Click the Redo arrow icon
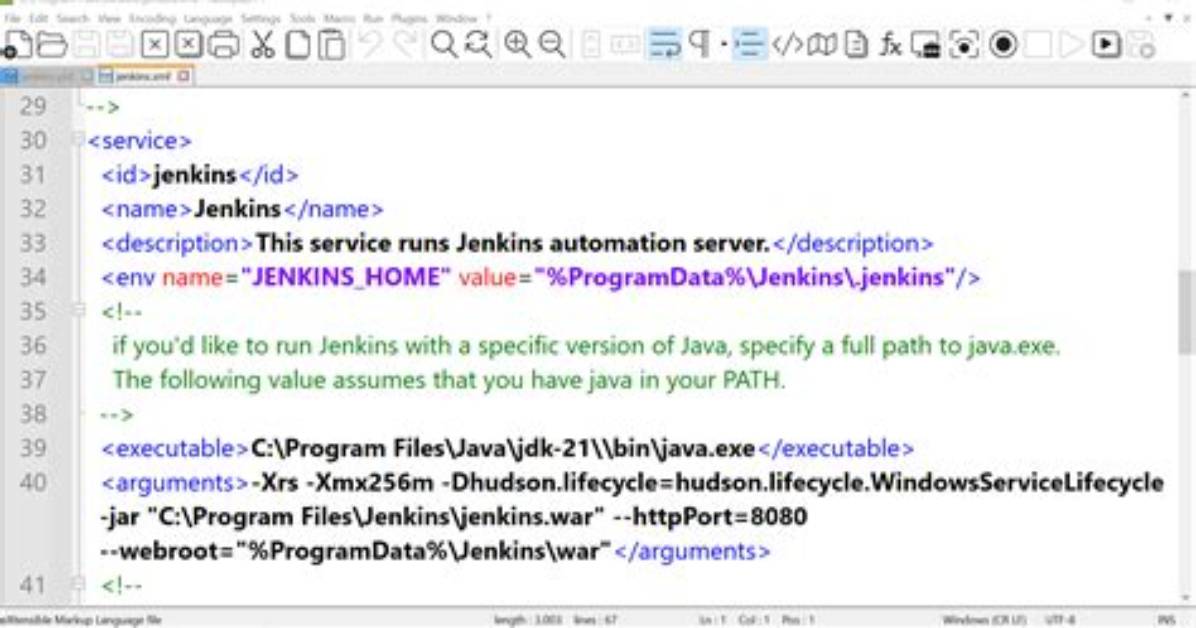Viewport: 1196px width, 628px height. [x=405, y=45]
